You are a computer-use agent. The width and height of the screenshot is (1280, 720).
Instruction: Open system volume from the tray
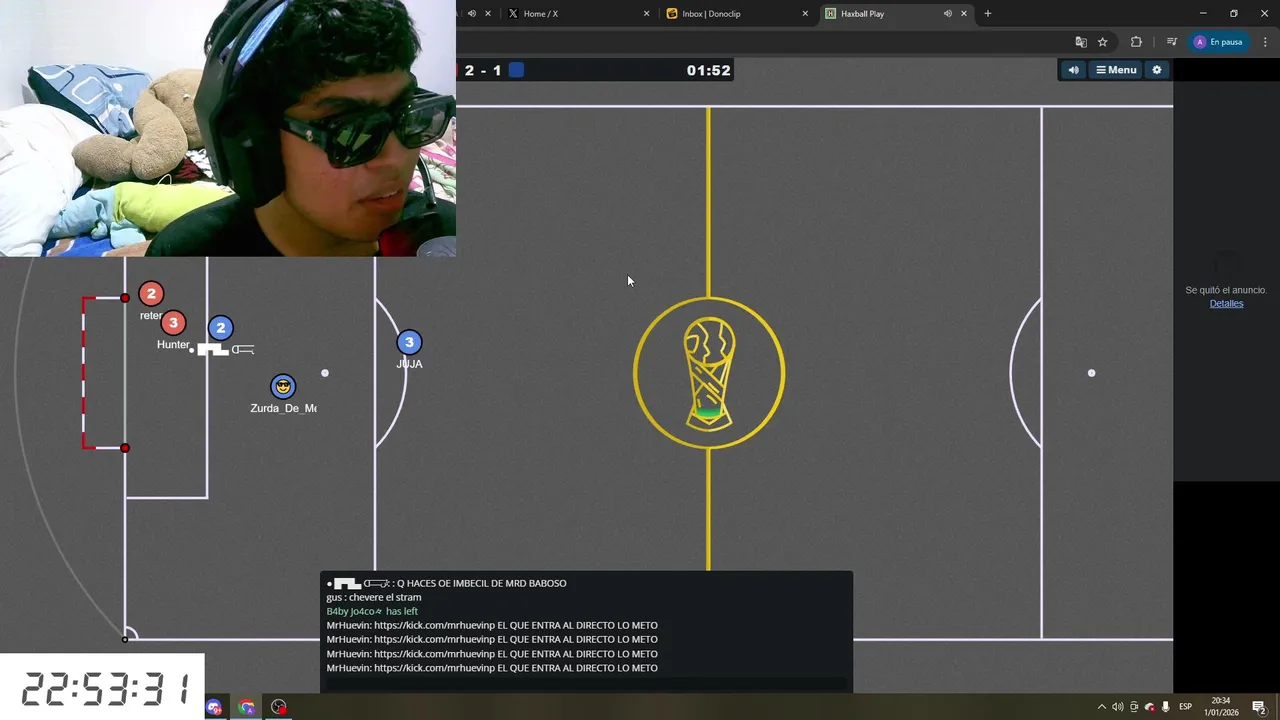coord(1118,707)
